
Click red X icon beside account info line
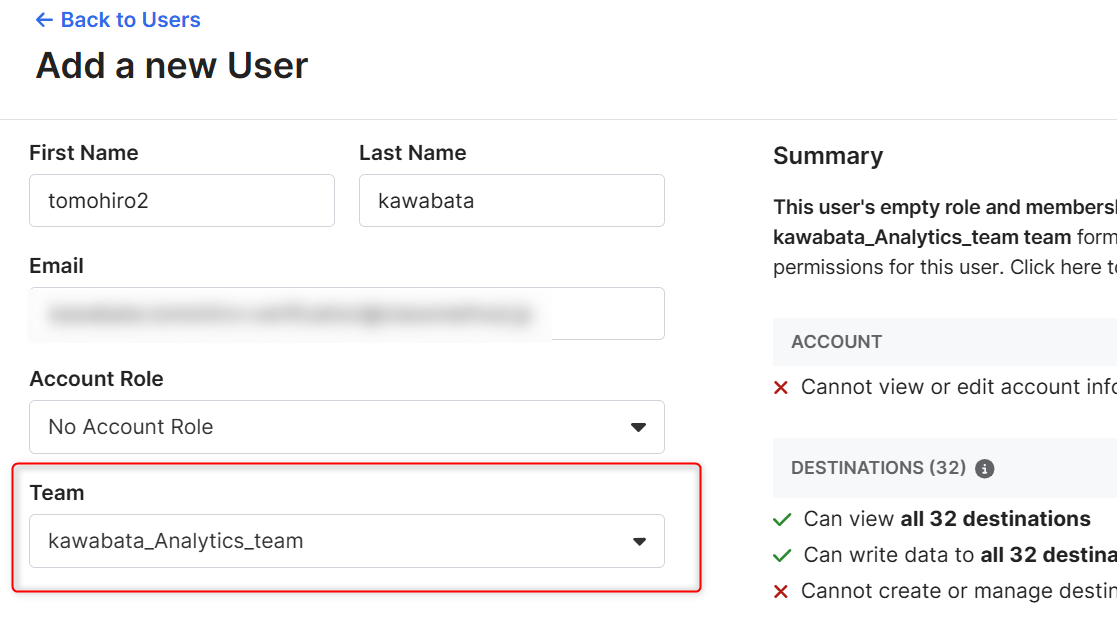click(781, 388)
